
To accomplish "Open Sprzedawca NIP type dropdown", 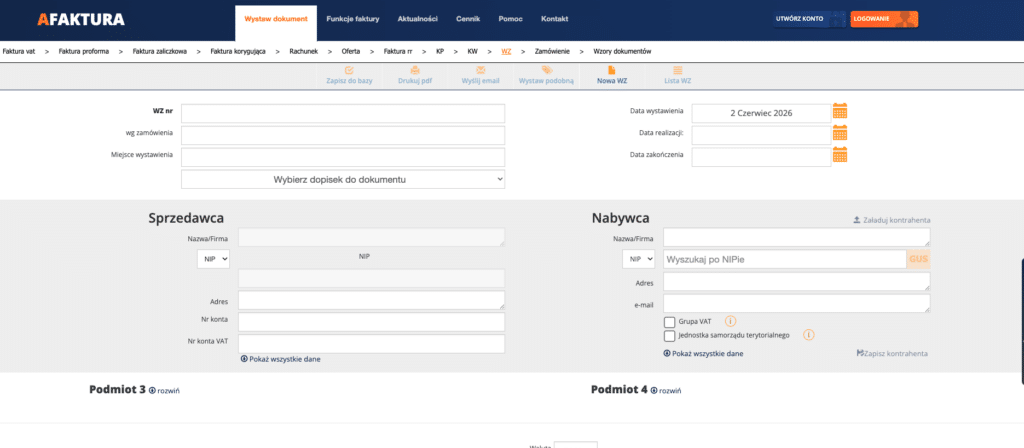I will pyautogui.click(x=214, y=259).
